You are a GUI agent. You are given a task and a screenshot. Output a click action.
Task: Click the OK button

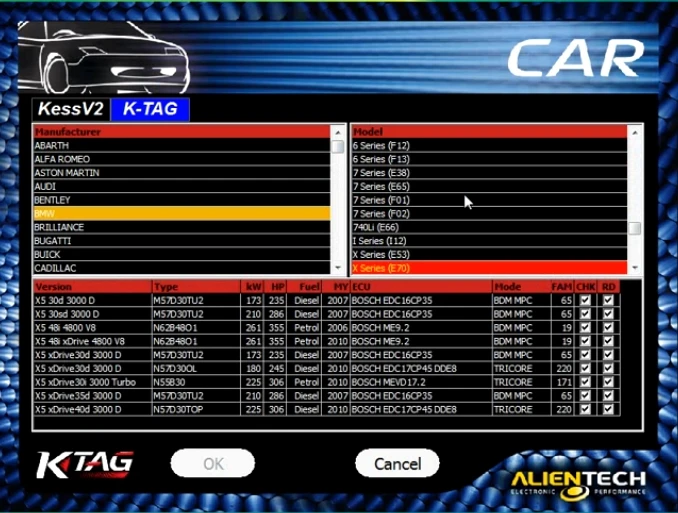tap(213, 464)
